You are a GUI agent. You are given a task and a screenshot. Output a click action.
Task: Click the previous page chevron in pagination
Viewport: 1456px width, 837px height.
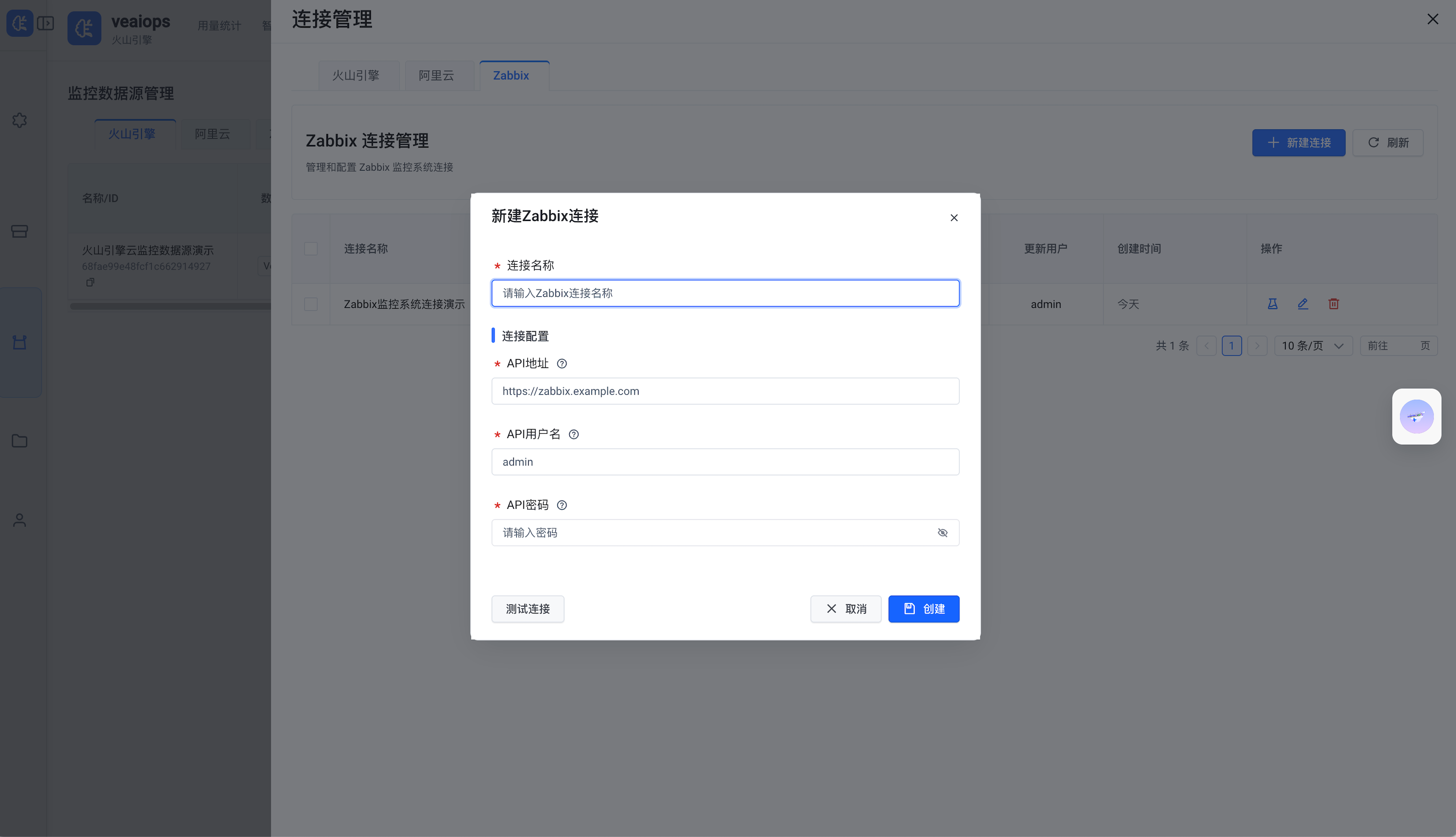tap(1206, 345)
